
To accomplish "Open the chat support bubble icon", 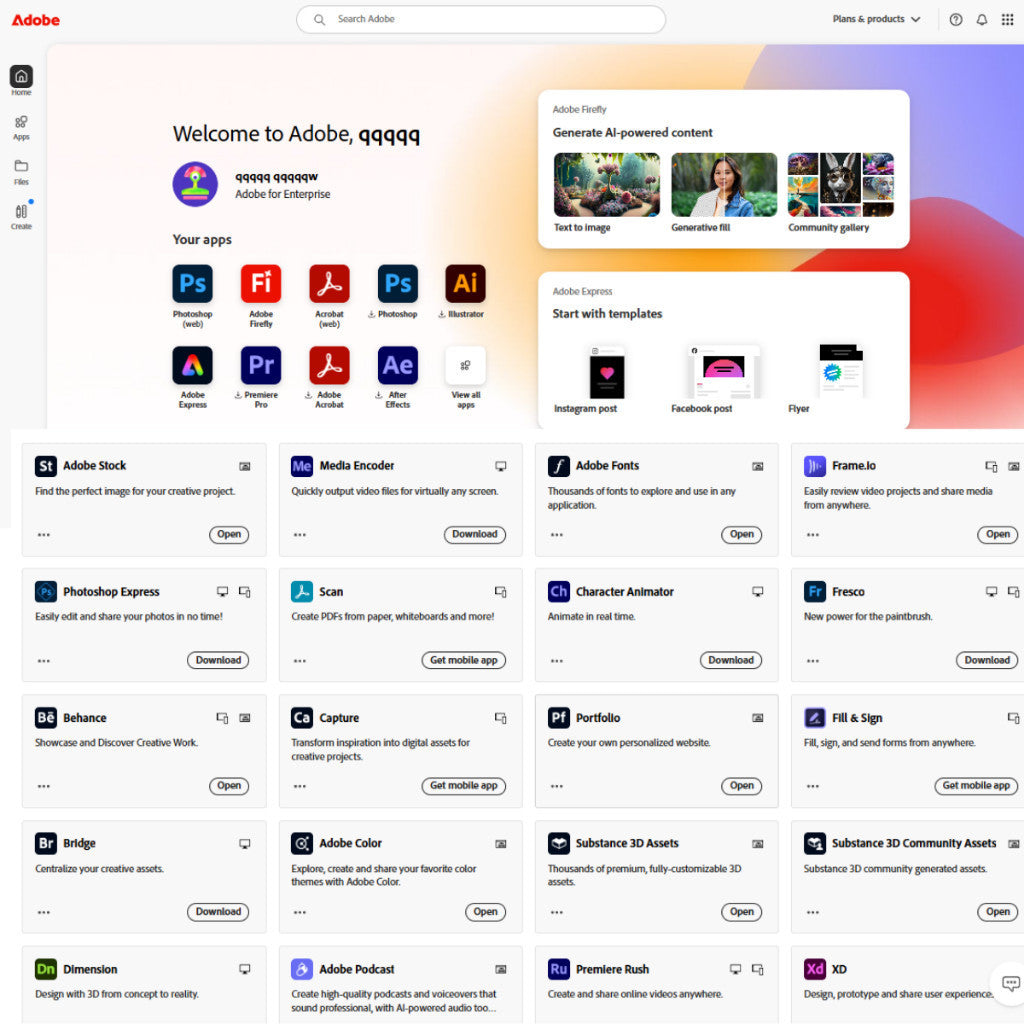I will pos(1010,983).
